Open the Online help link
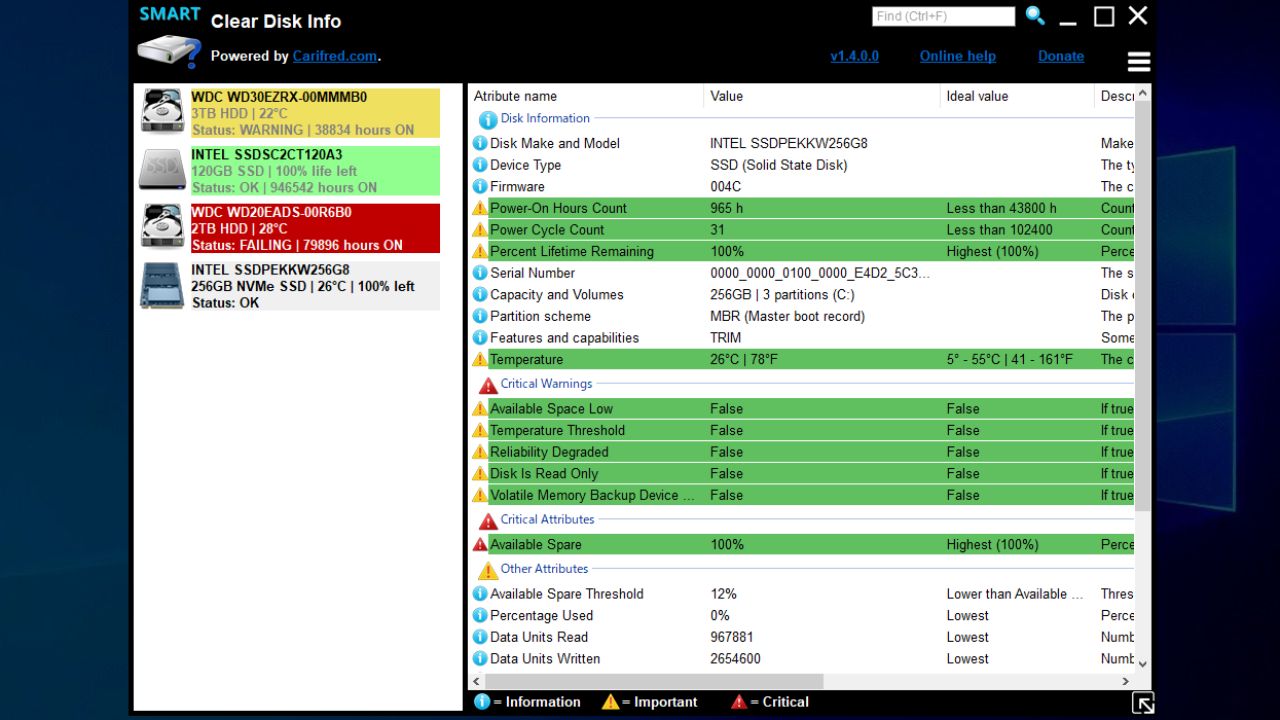 pos(957,56)
